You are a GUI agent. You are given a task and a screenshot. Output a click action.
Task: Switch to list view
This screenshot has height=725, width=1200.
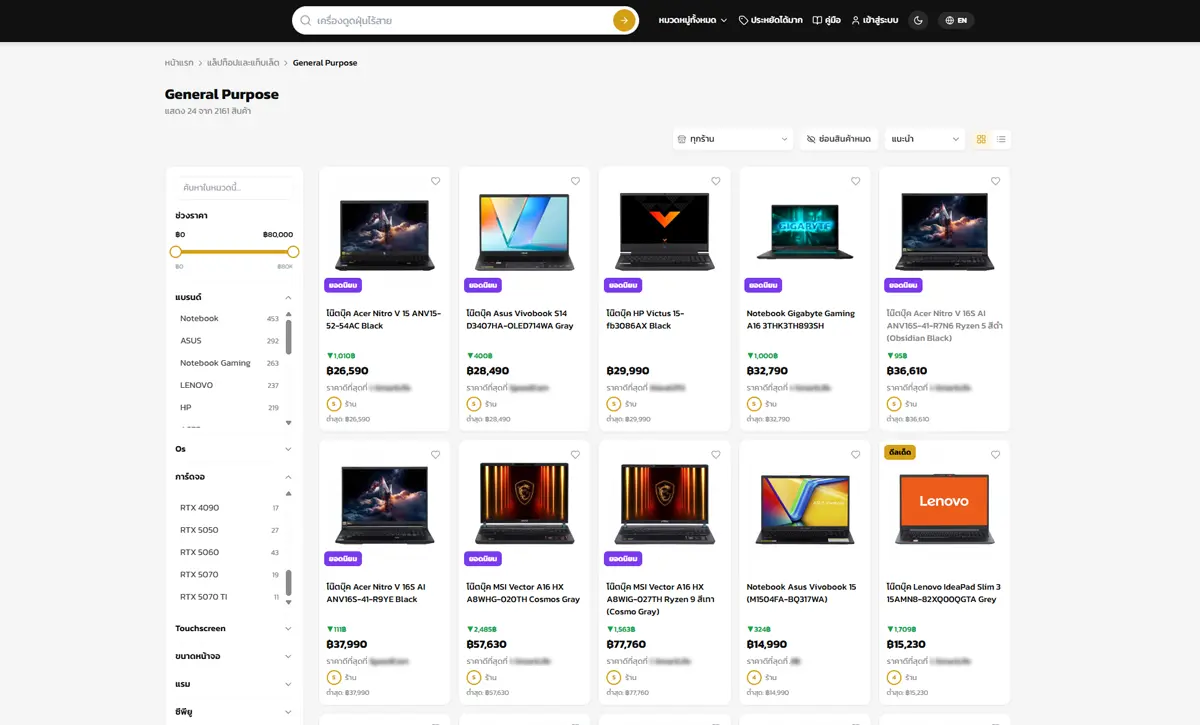1001,139
